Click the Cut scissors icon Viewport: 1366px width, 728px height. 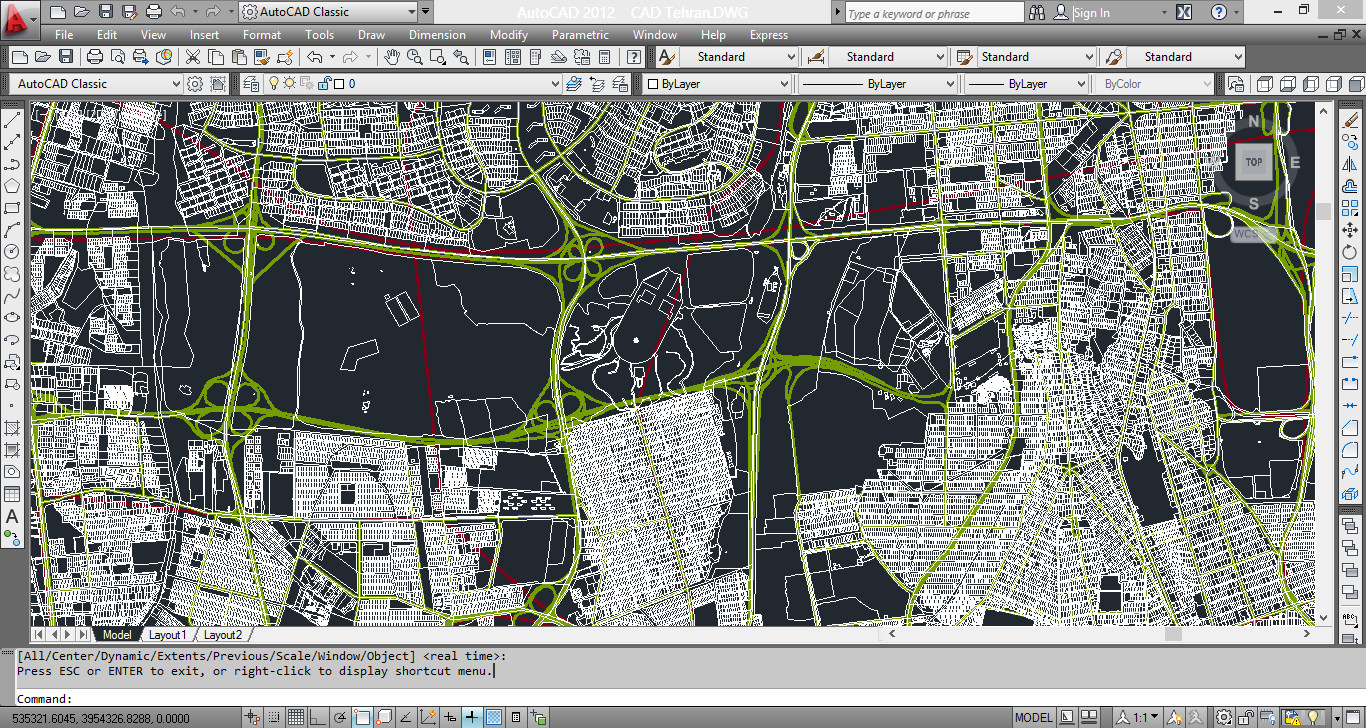point(191,57)
